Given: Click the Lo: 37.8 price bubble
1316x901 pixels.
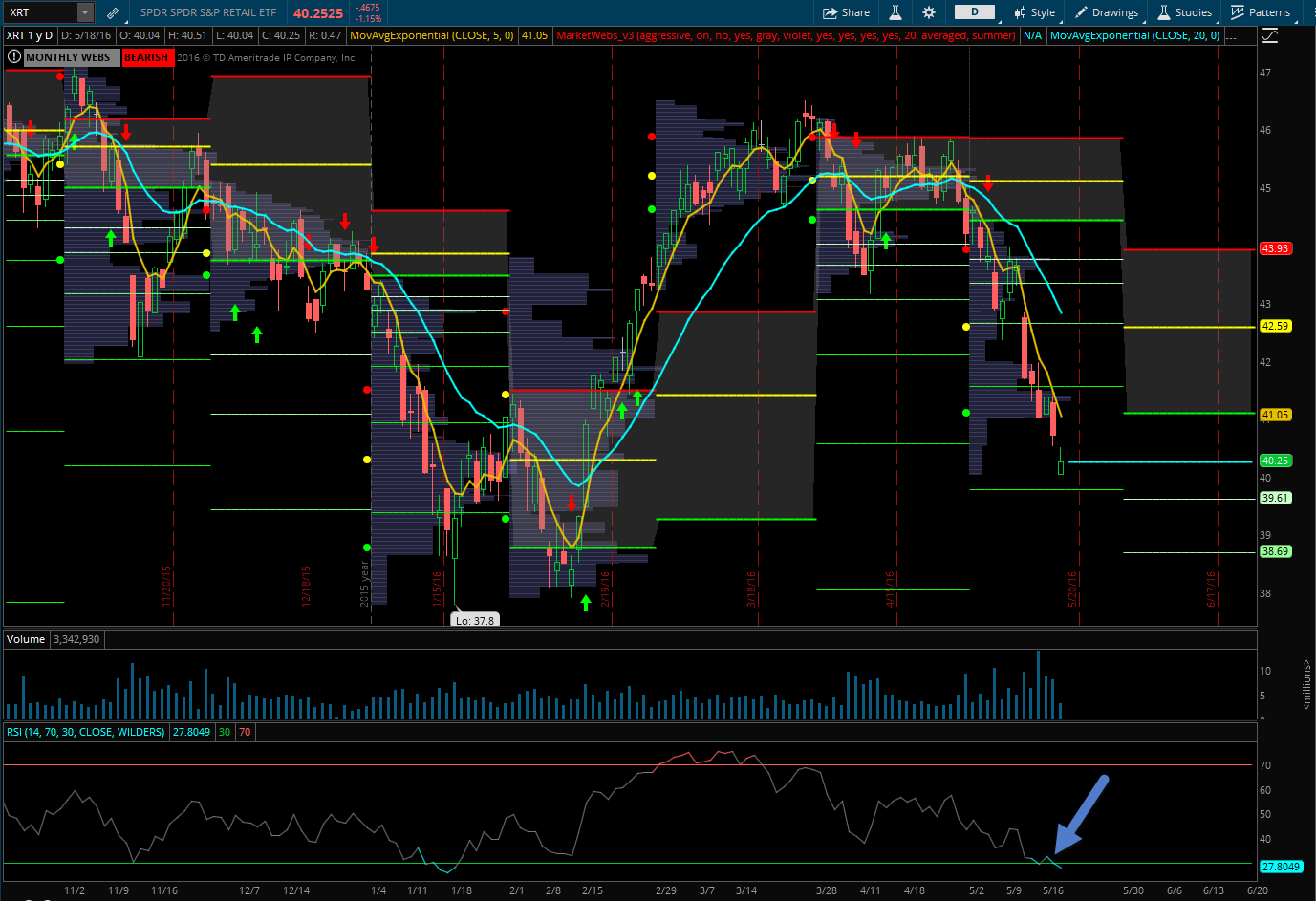Looking at the screenshot, I should click(x=475, y=620).
